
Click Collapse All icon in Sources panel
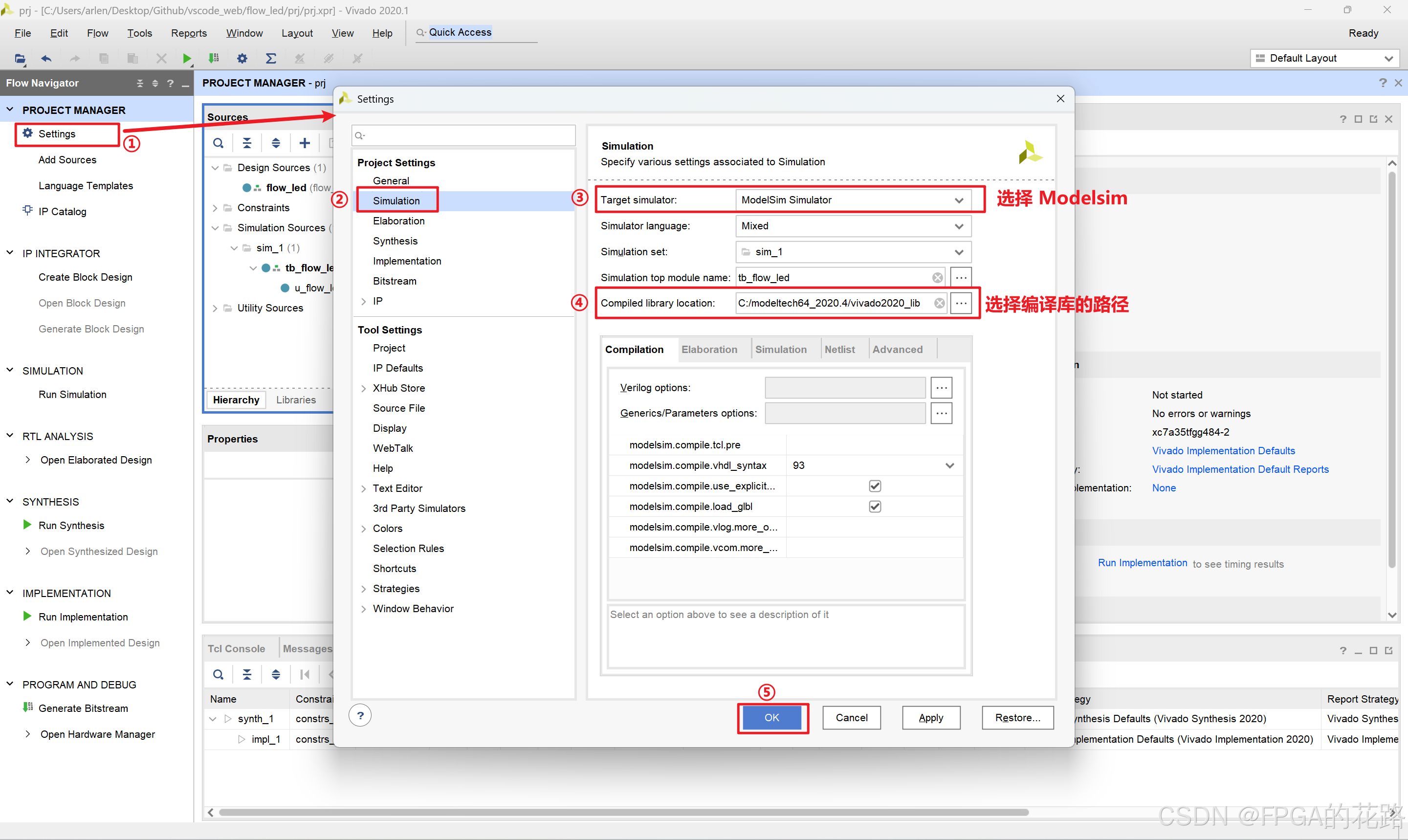pos(247,143)
